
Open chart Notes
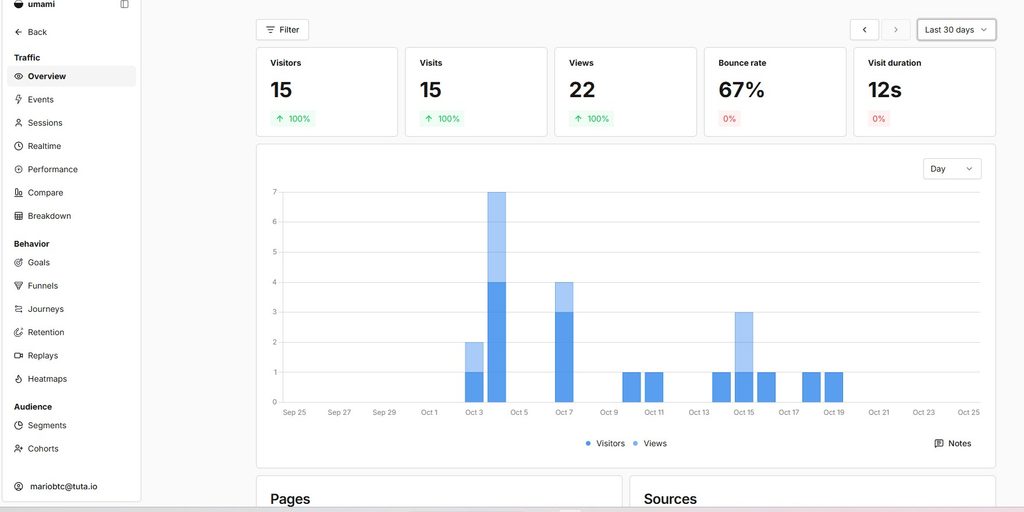click(953, 443)
